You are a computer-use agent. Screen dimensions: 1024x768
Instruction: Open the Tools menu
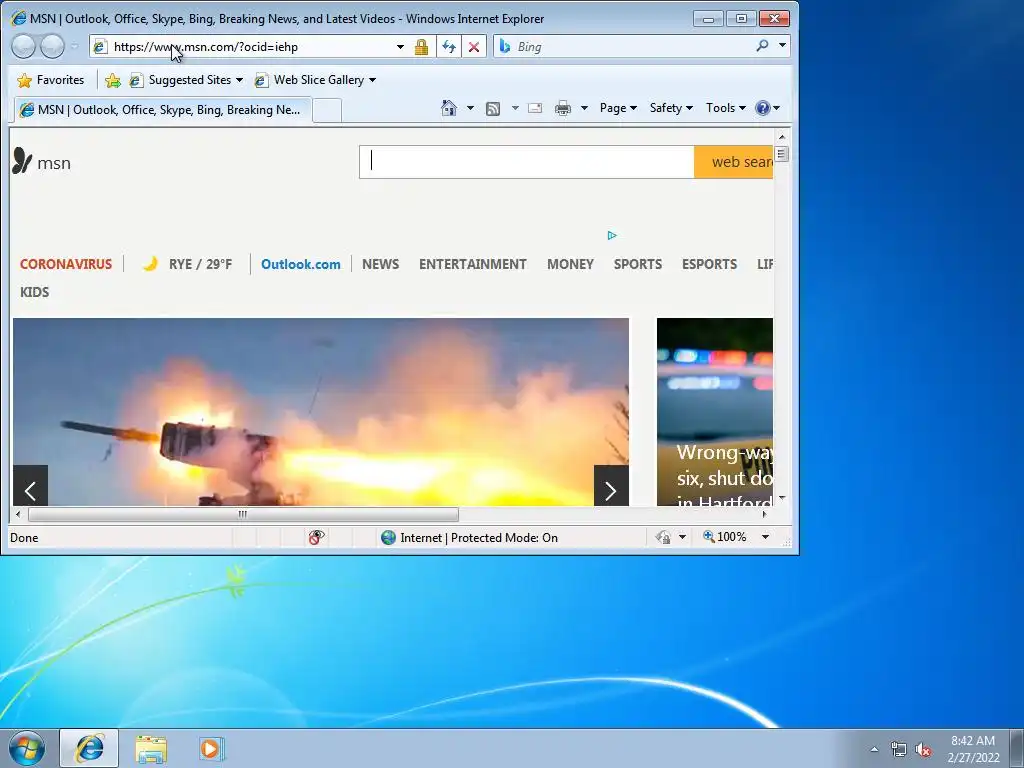pos(726,108)
